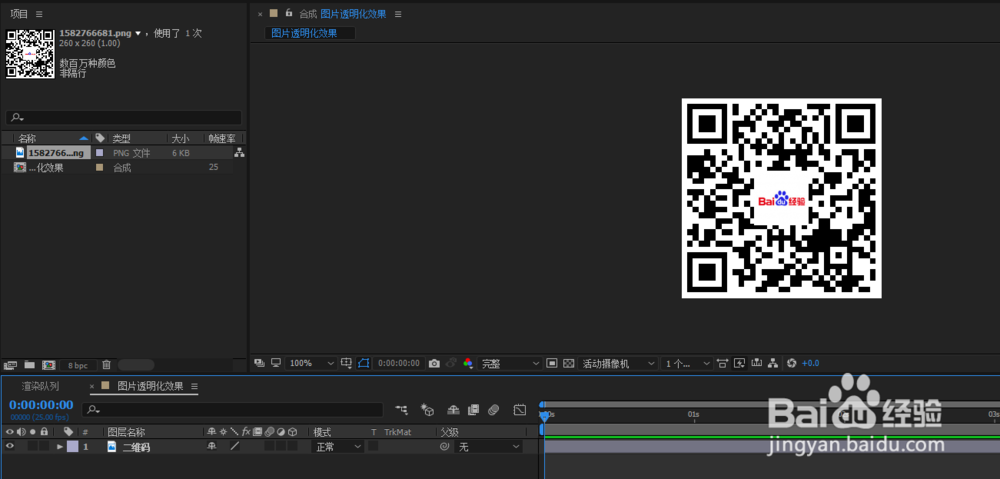Click the label color of 合成 item
This screenshot has height=479, width=1000.
click(99, 168)
